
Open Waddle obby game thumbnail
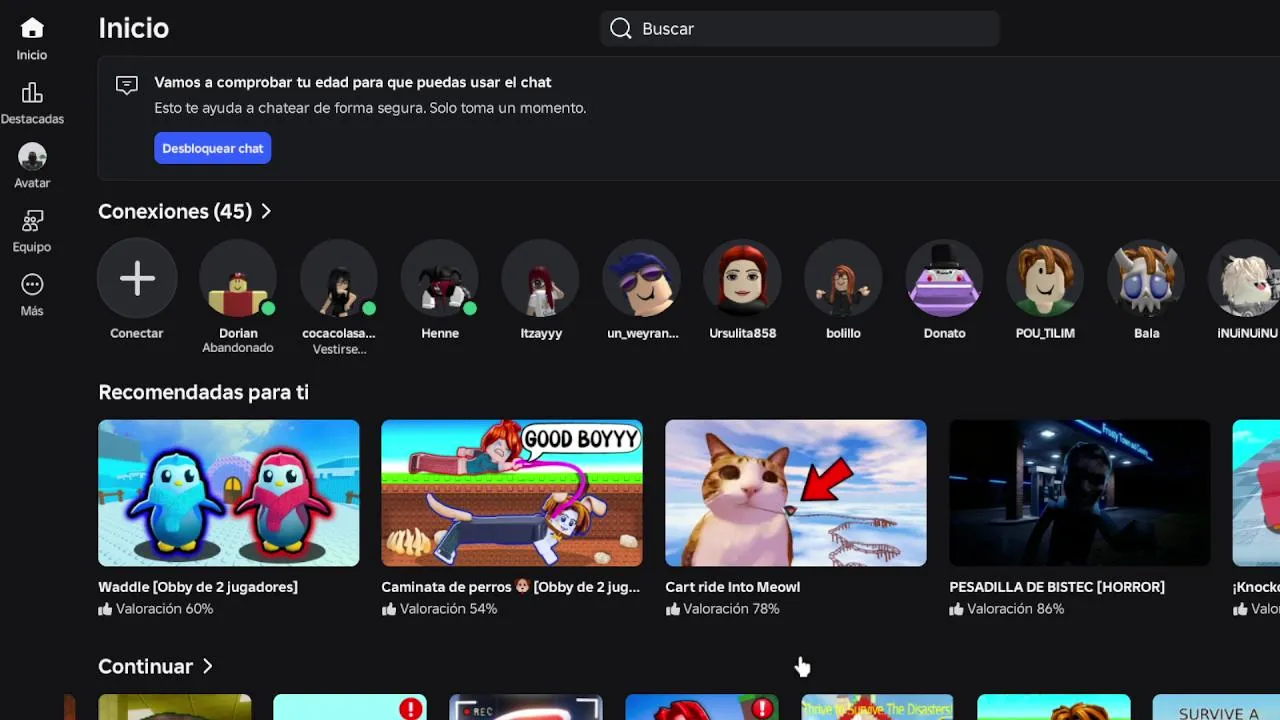pyautogui.click(x=228, y=493)
